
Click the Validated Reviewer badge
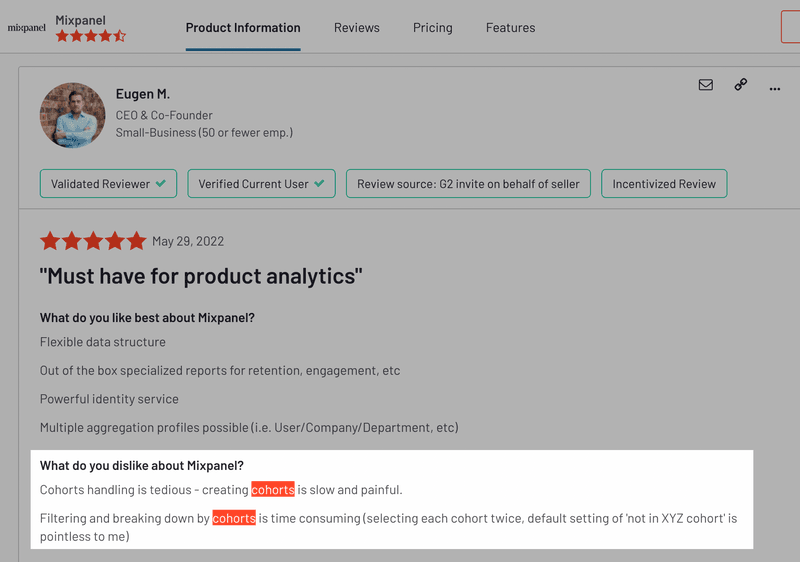(x=108, y=184)
